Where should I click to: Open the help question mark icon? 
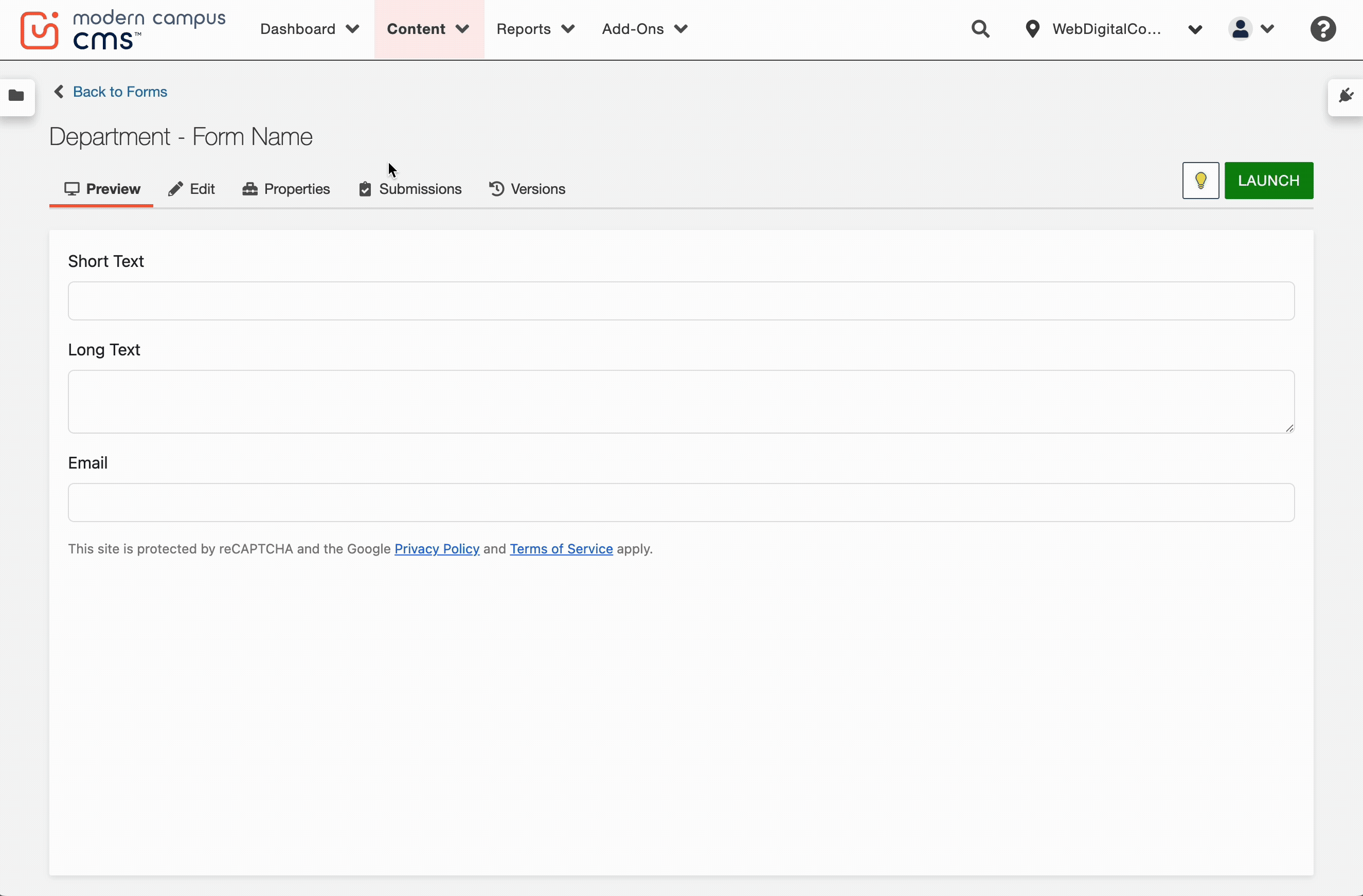pyautogui.click(x=1324, y=29)
